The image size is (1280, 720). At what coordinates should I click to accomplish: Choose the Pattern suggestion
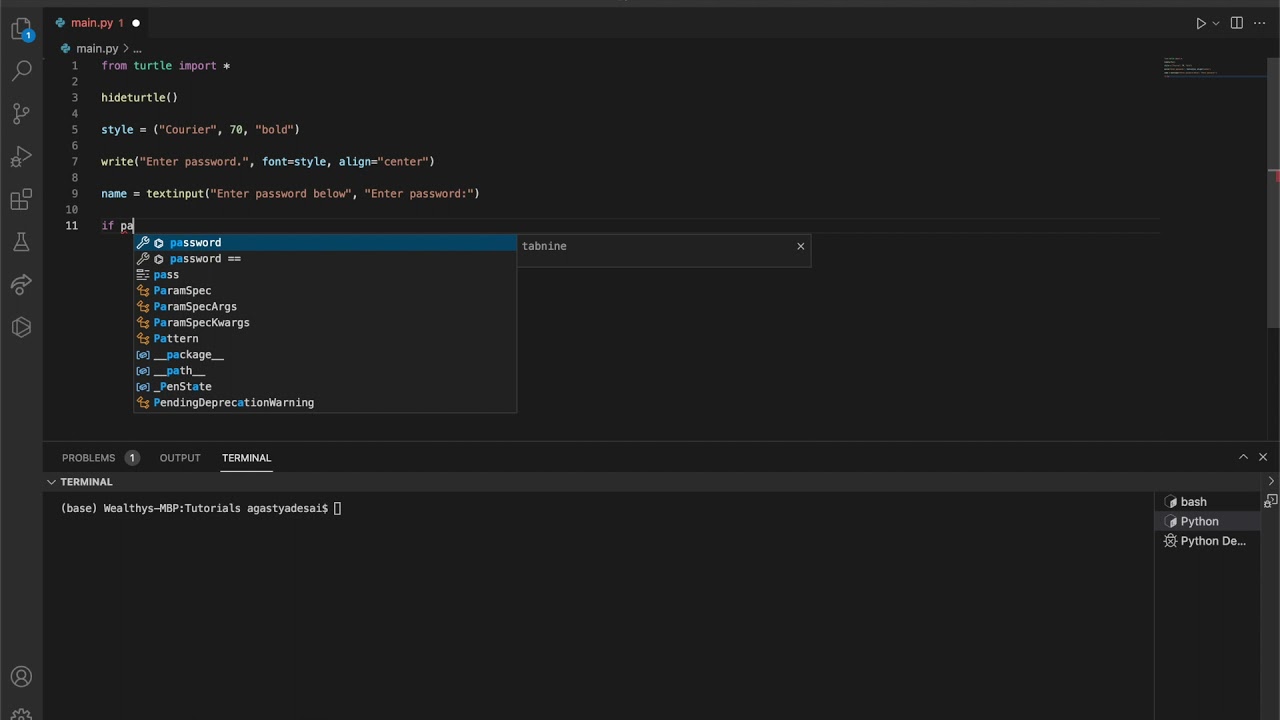[x=325, y=338]
